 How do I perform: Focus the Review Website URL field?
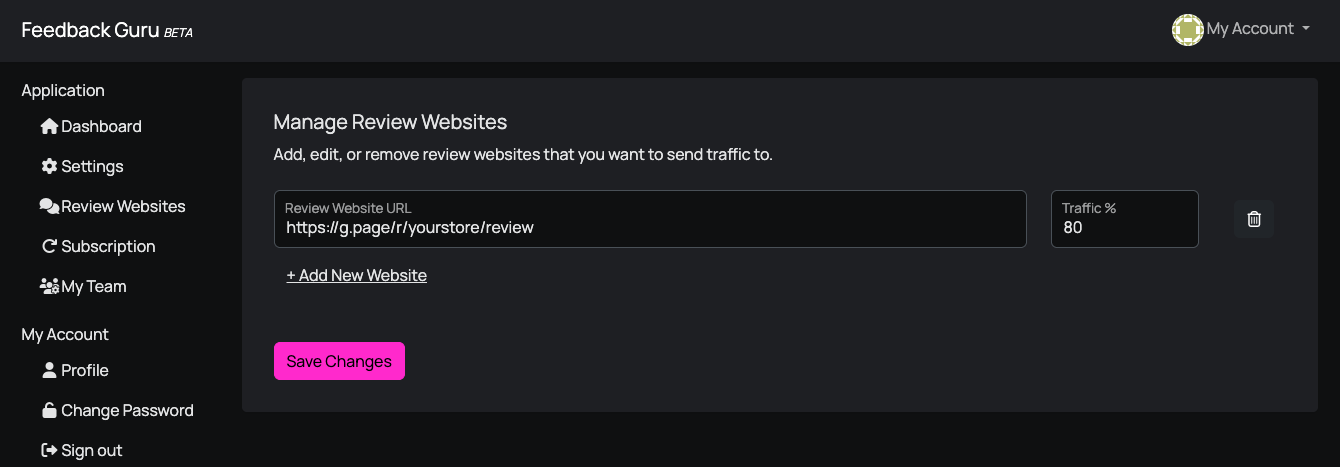pos(650,219)
